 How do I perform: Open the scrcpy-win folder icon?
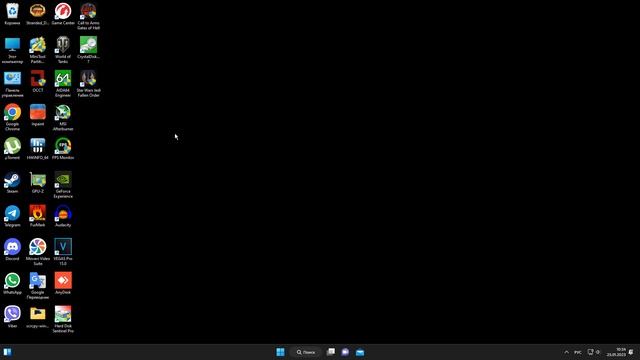38,317
